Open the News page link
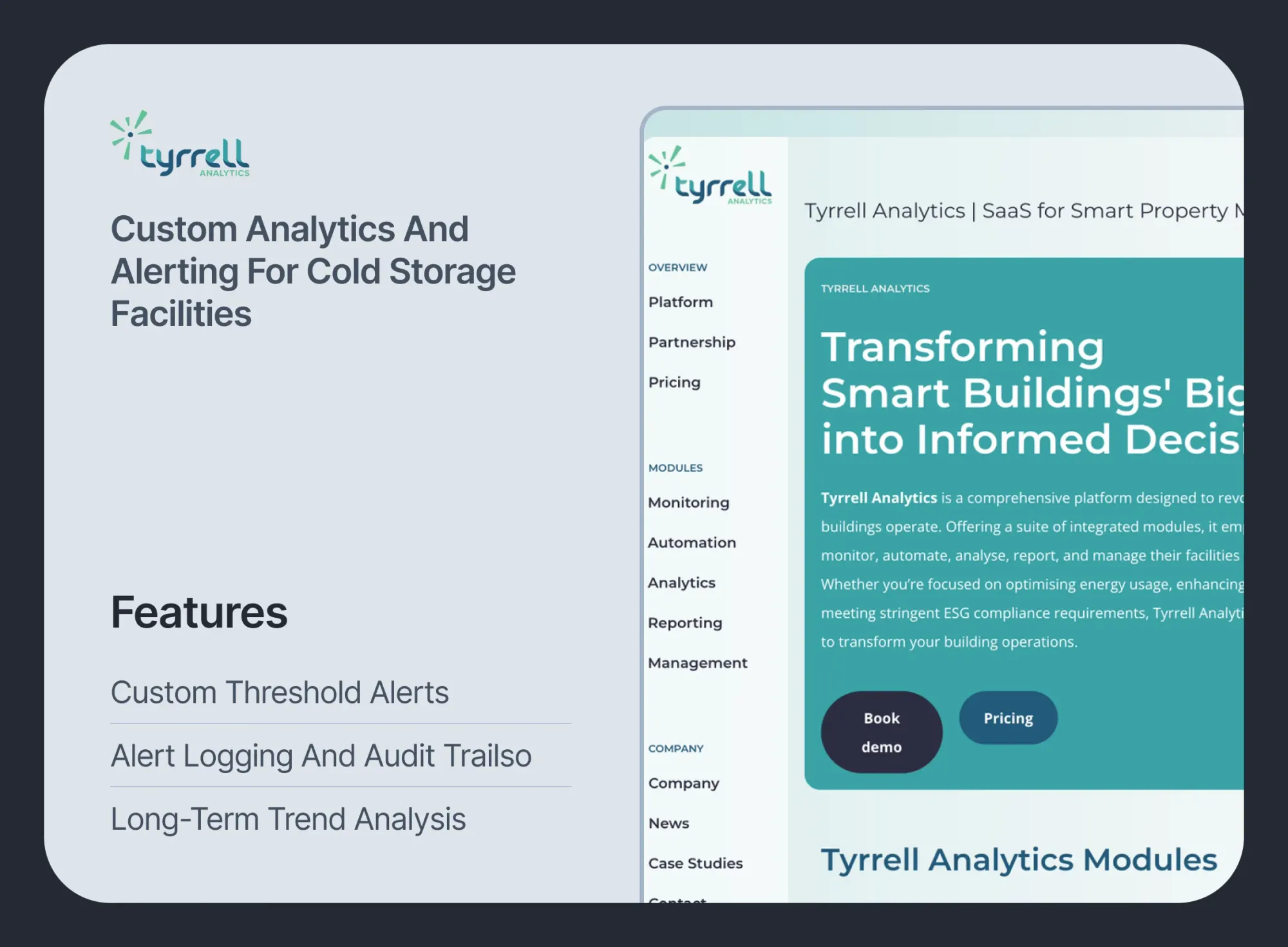This screenshot has width=1288, height=947. click(x=668, y=823)
